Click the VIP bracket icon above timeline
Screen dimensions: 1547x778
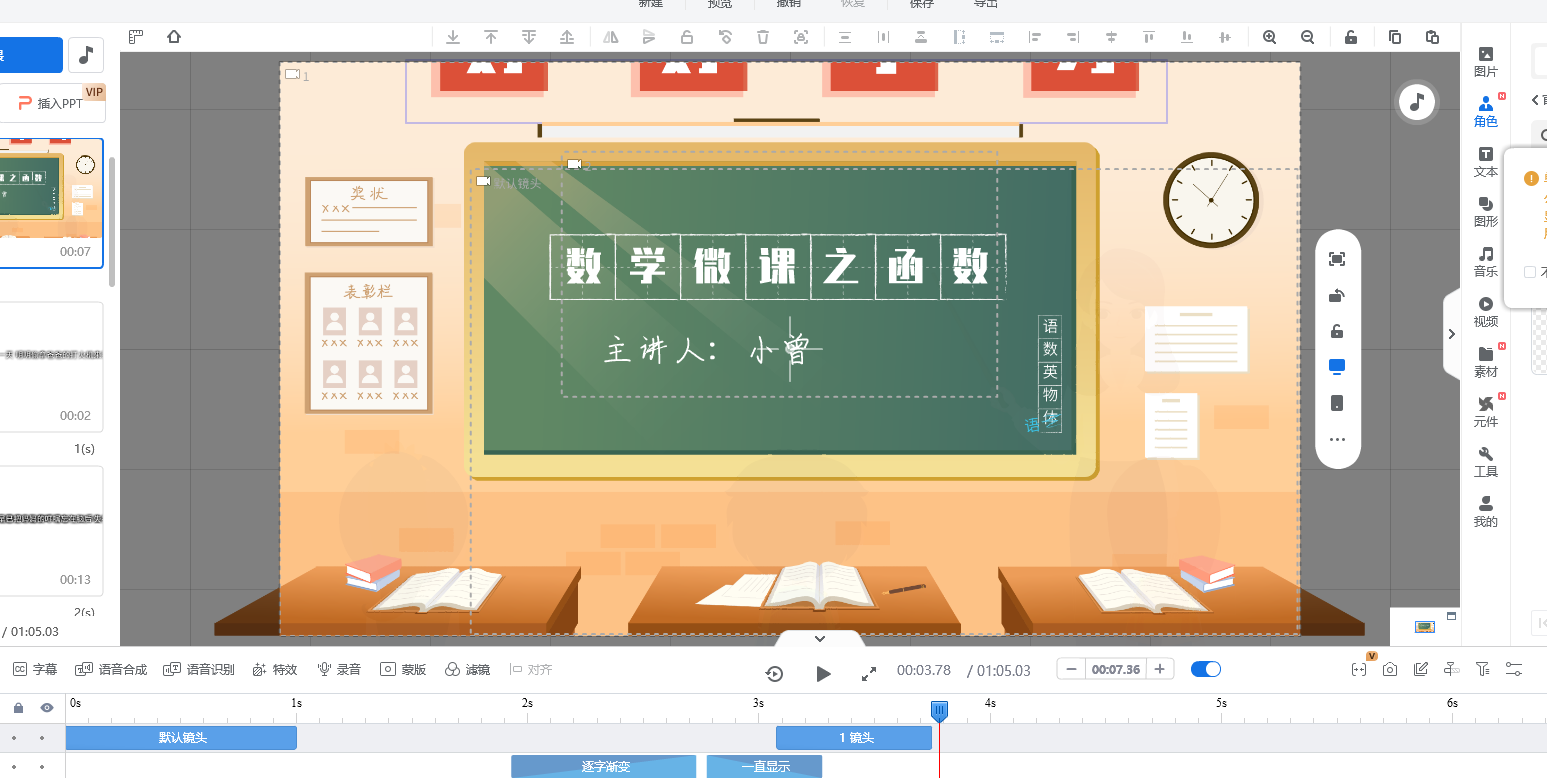coord(1359,669)
